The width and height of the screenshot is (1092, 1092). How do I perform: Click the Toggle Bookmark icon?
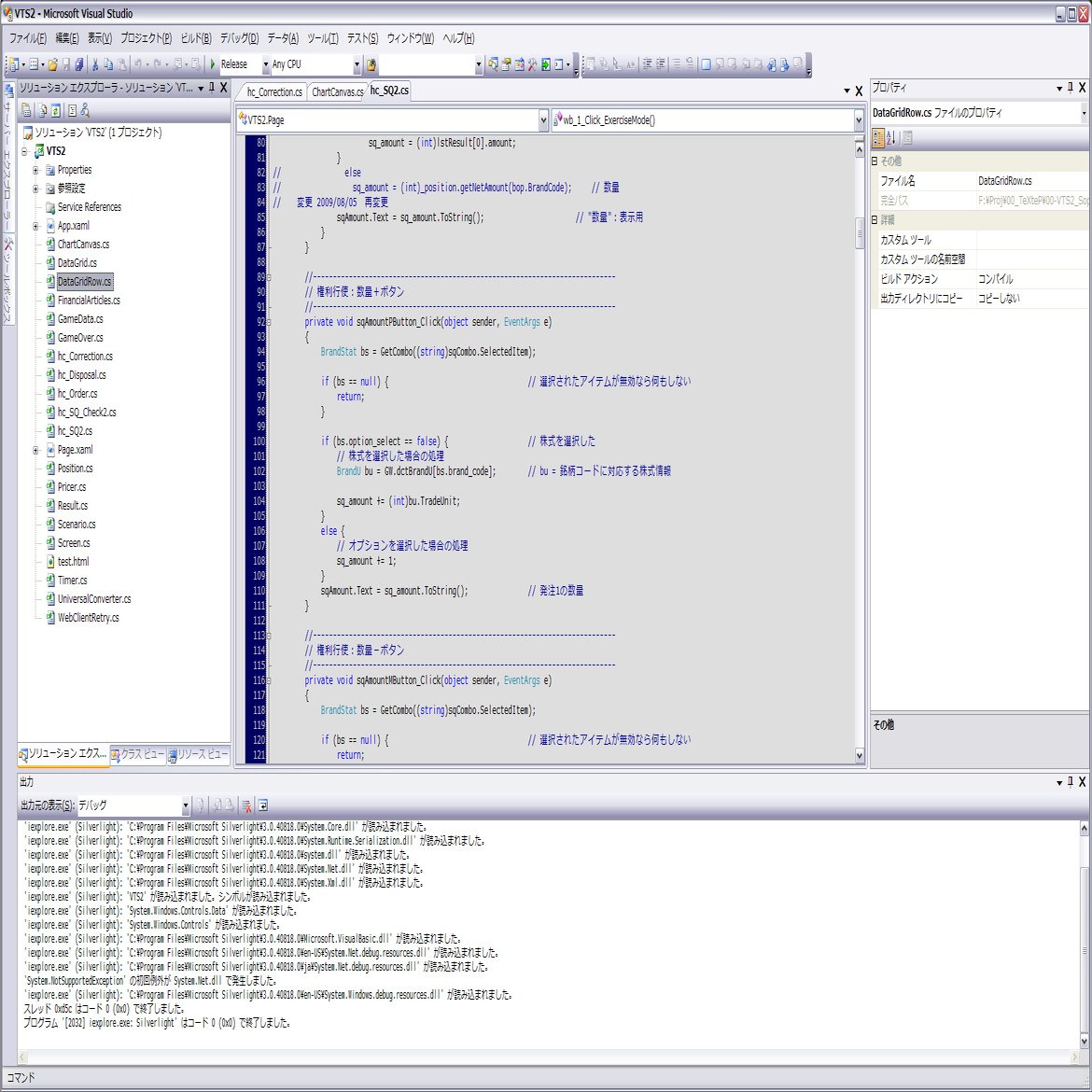click(707, 64)
